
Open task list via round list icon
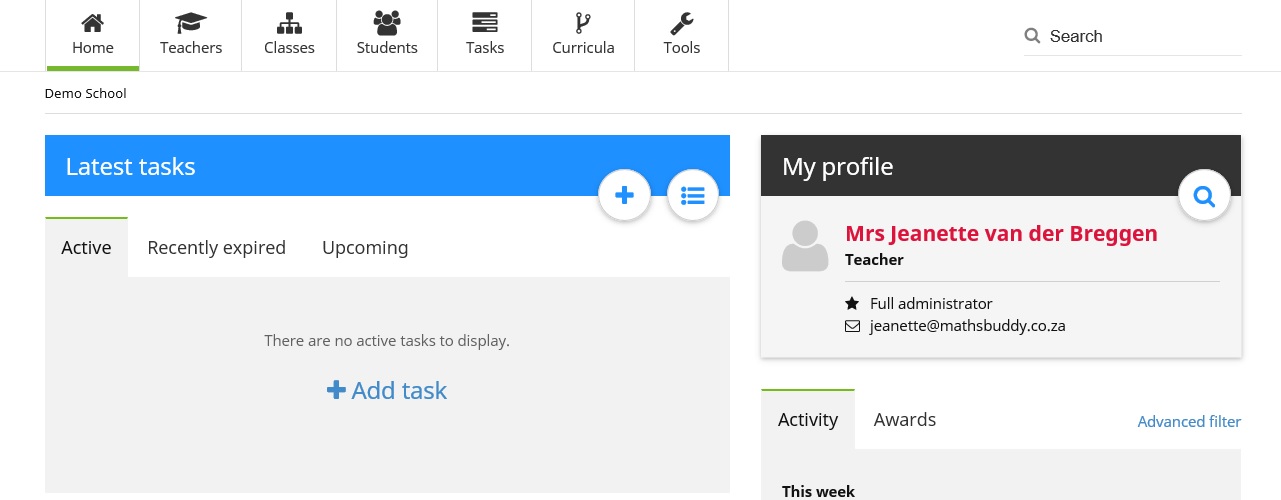[693, 196]
